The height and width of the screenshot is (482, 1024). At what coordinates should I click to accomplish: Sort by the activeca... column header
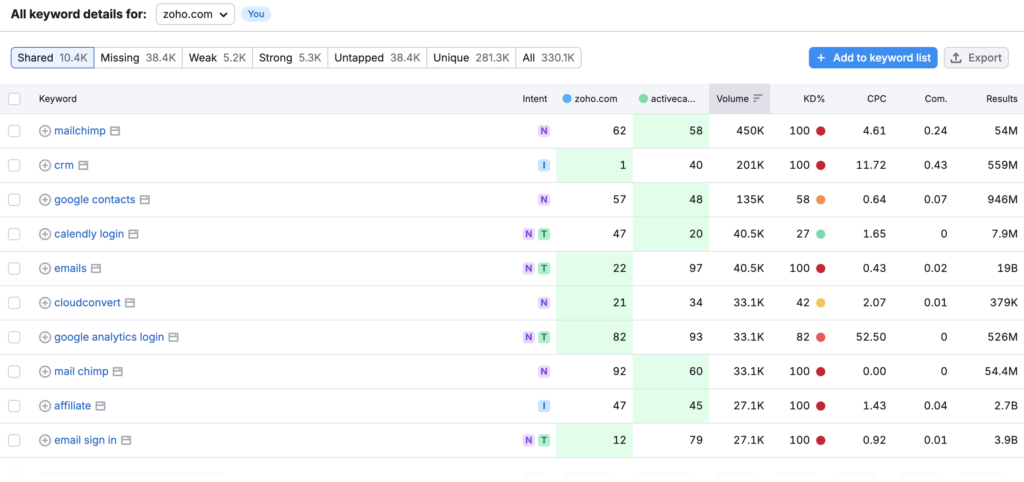(x=667, y=99)
